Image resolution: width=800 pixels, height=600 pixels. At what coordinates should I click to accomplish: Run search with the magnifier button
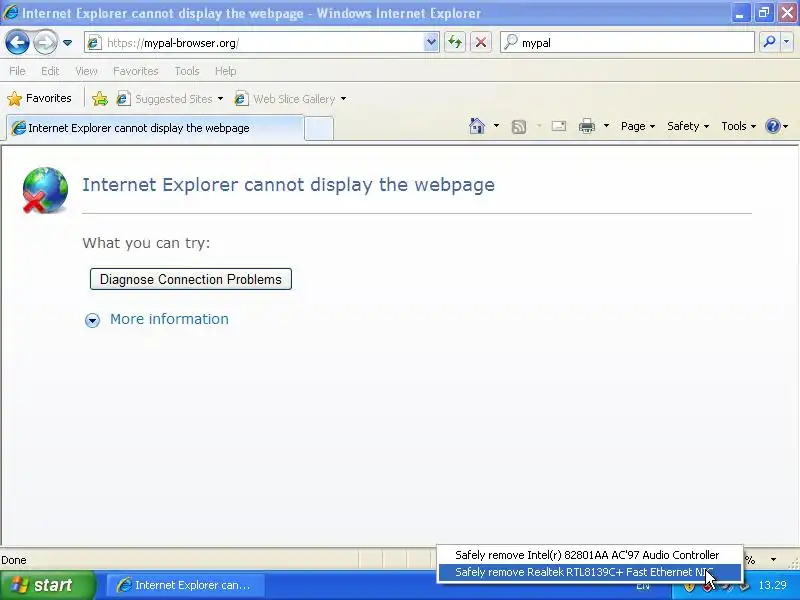point(769,42)
